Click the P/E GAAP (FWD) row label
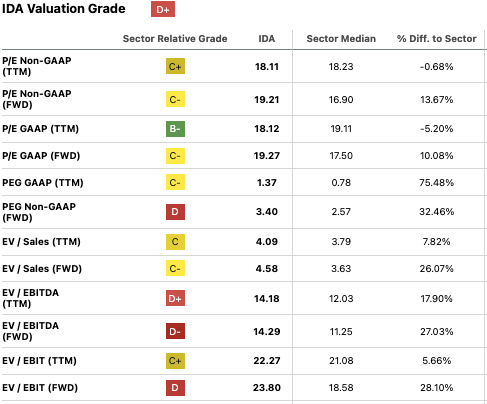This screenshot has width=487, height=404. tap(41, 156)
